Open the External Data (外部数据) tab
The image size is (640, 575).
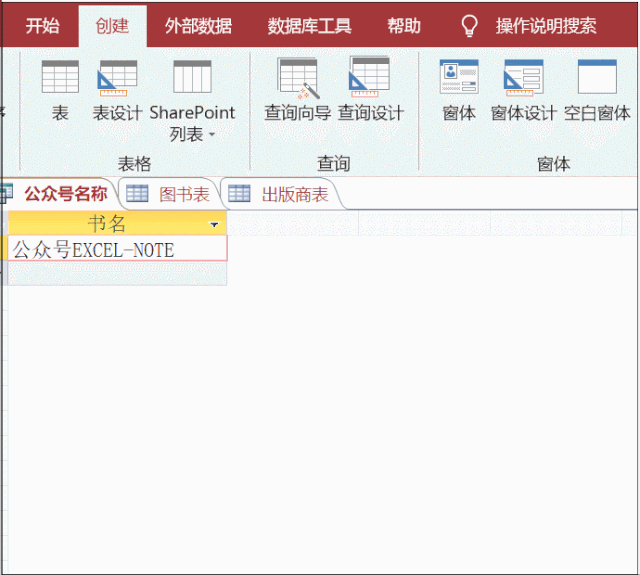[x=198, y=26]
